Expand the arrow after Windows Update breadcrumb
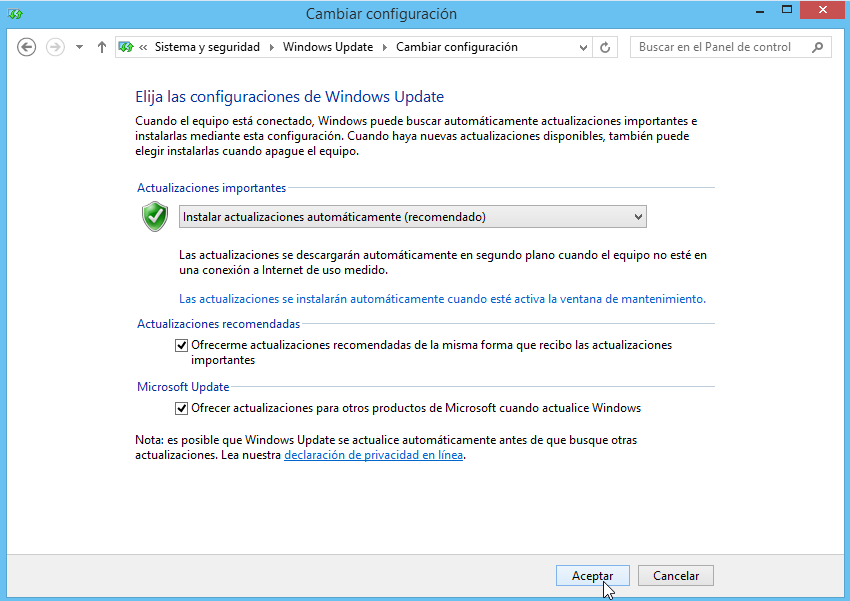The height and width of the screenshot is (601, 850). point(385,47)
